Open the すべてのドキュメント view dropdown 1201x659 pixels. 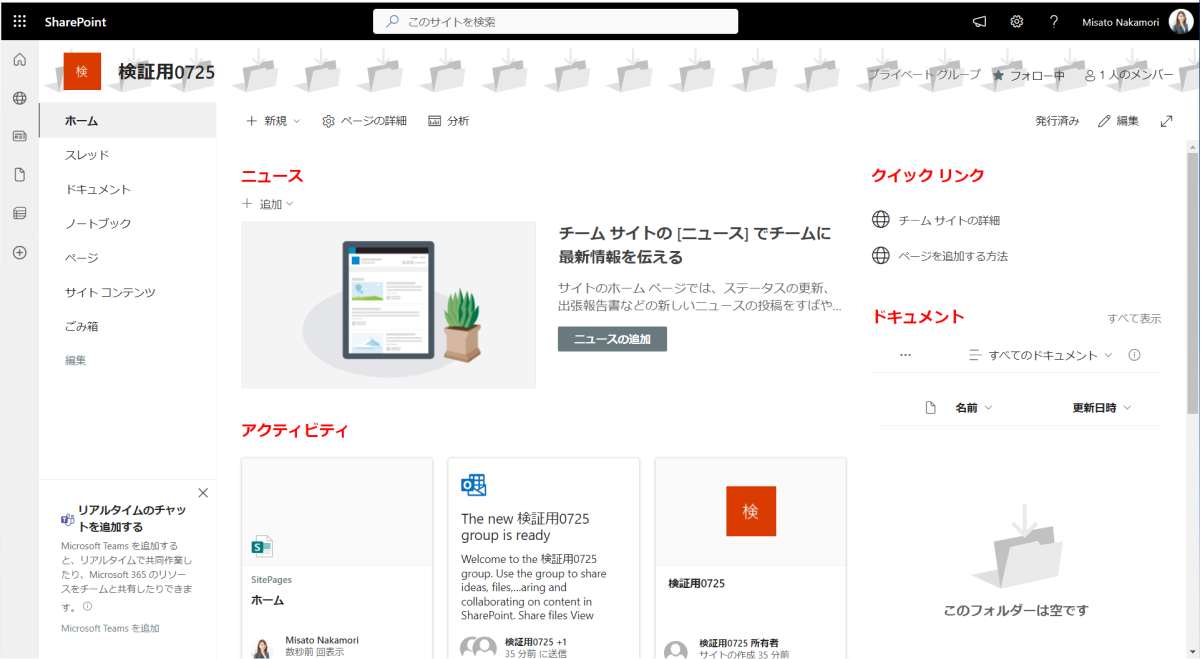coord(1041,355)
